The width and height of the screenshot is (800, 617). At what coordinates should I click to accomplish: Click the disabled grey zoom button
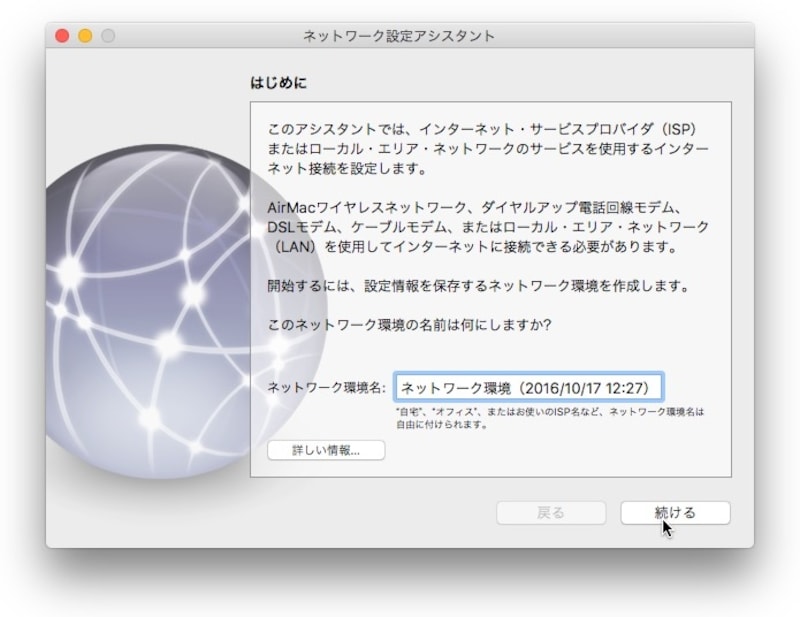pos(108,36)
